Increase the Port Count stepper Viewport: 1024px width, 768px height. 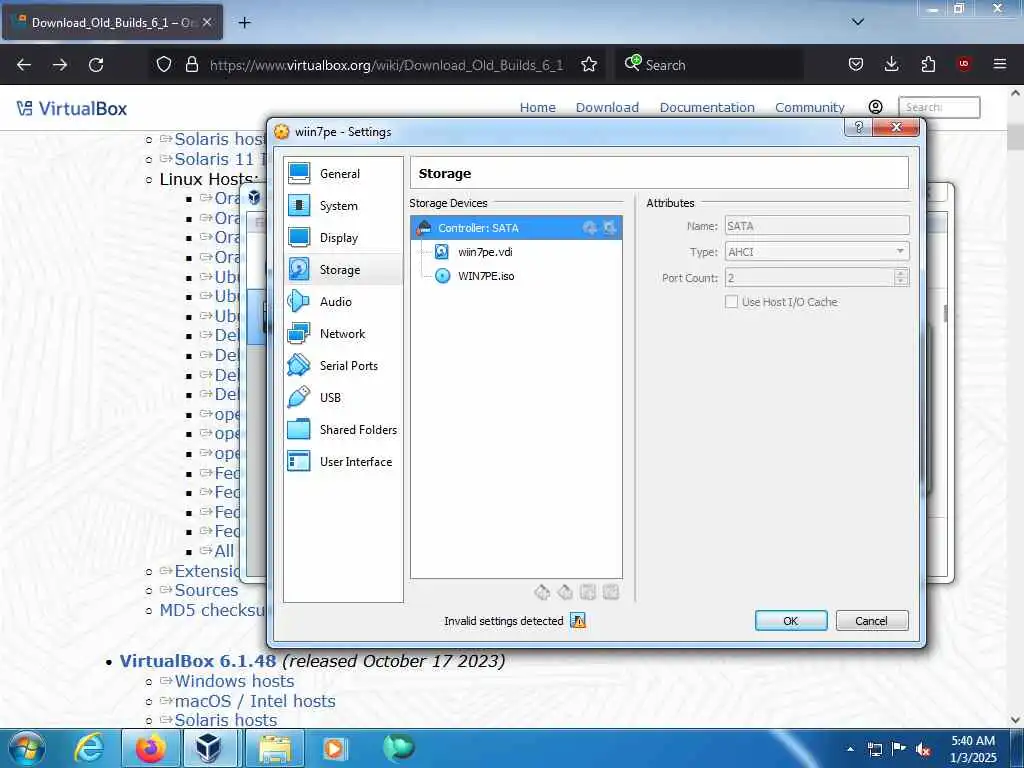pyautogui.click(x=901, y=273)
